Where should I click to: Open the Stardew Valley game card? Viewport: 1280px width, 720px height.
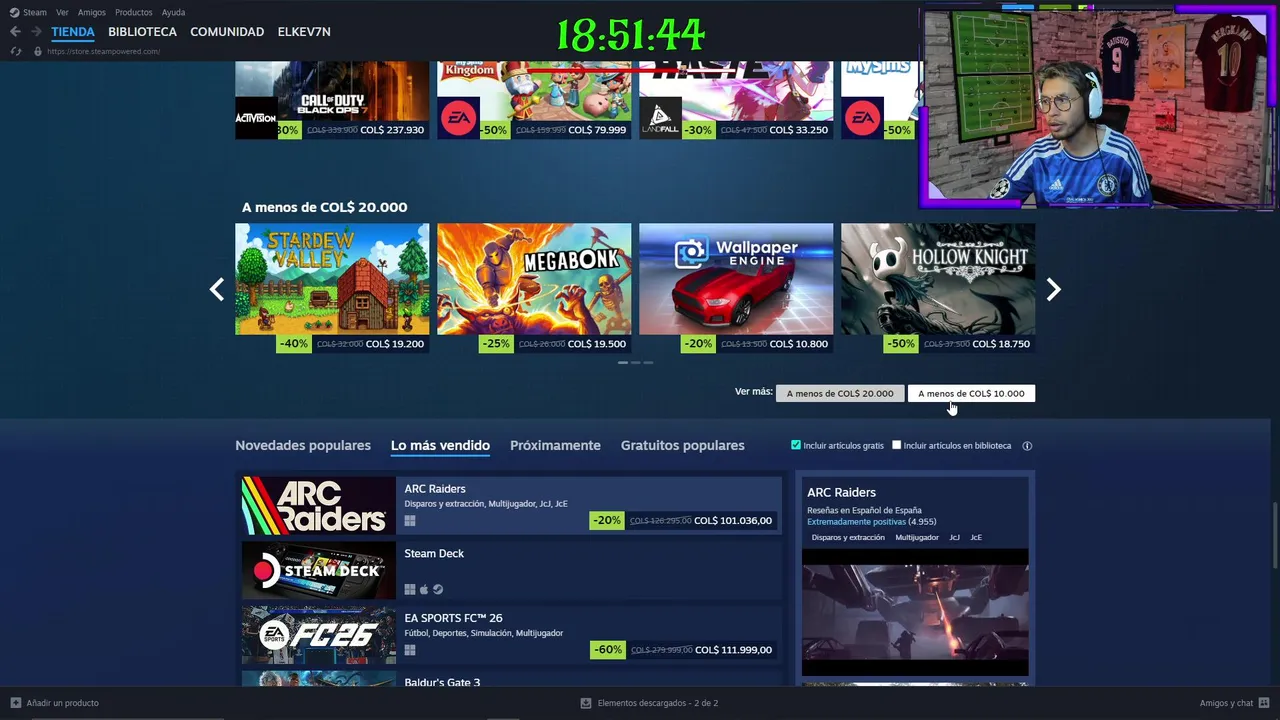[332, 288]
